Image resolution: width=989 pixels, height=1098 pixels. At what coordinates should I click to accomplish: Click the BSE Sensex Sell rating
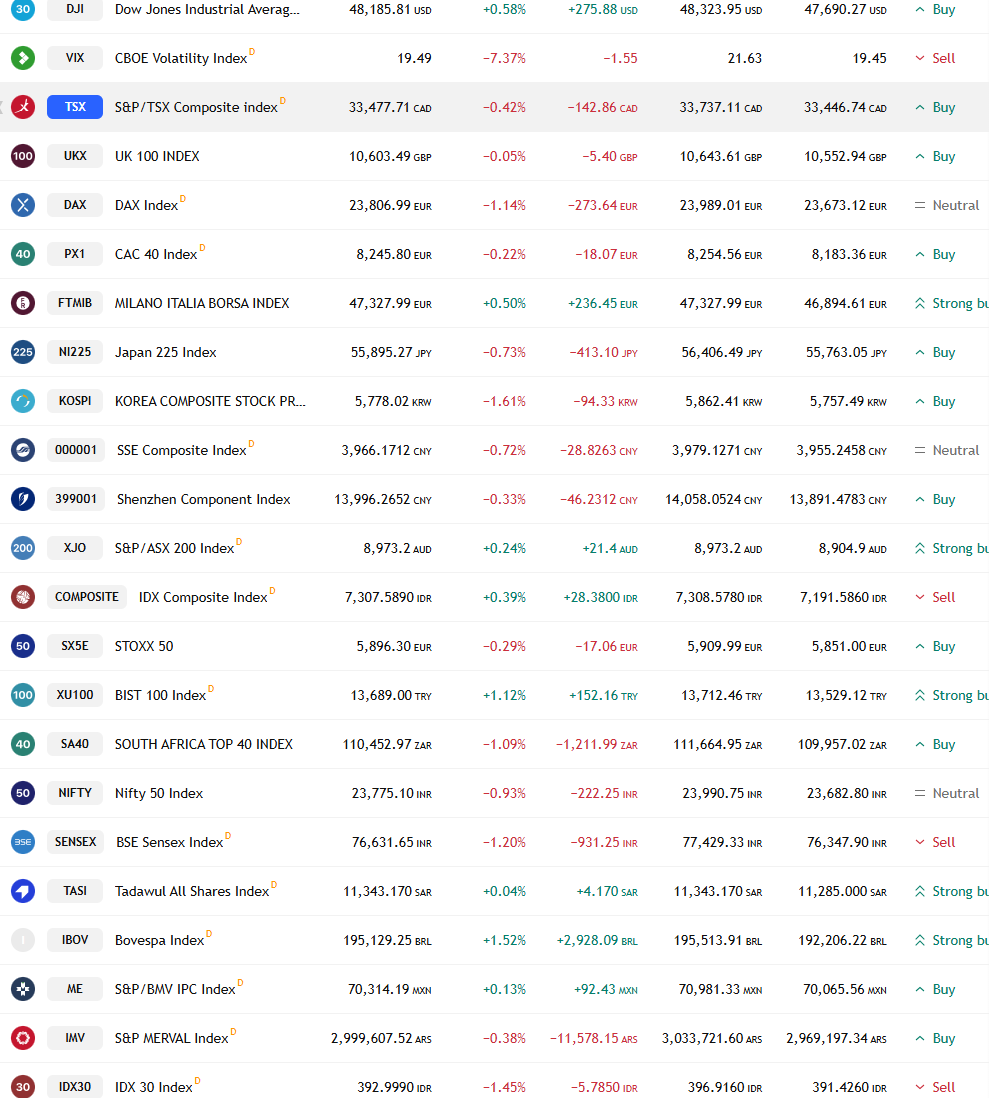[935, 842]
